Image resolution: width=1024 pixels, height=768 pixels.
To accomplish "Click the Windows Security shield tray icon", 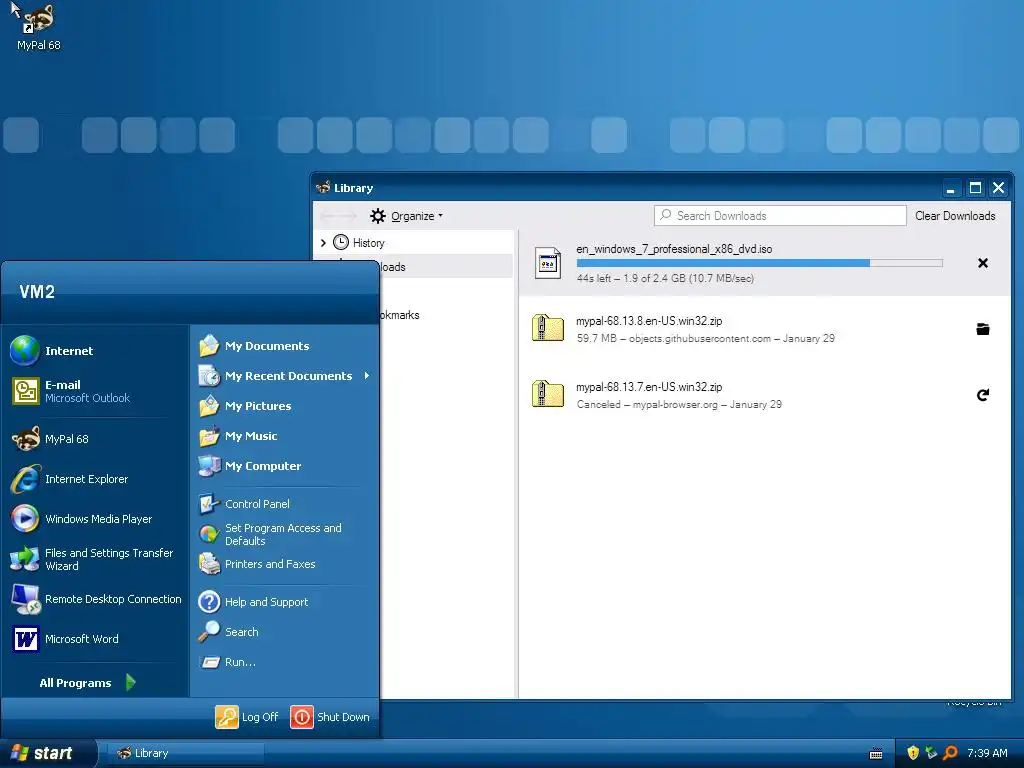I will point(913,753).
